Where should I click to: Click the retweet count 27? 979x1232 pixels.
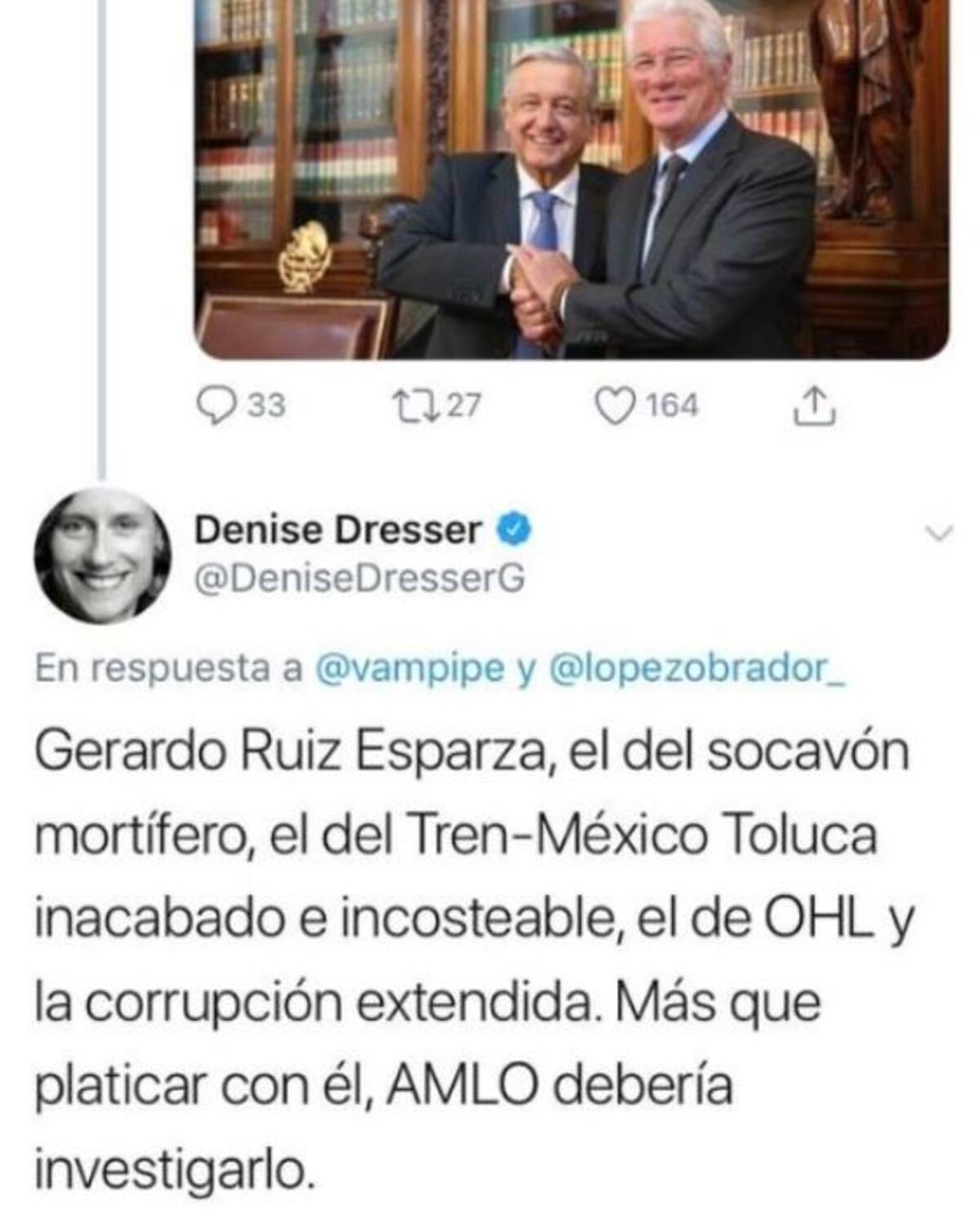pyautogui.click(x=463, y=405)
